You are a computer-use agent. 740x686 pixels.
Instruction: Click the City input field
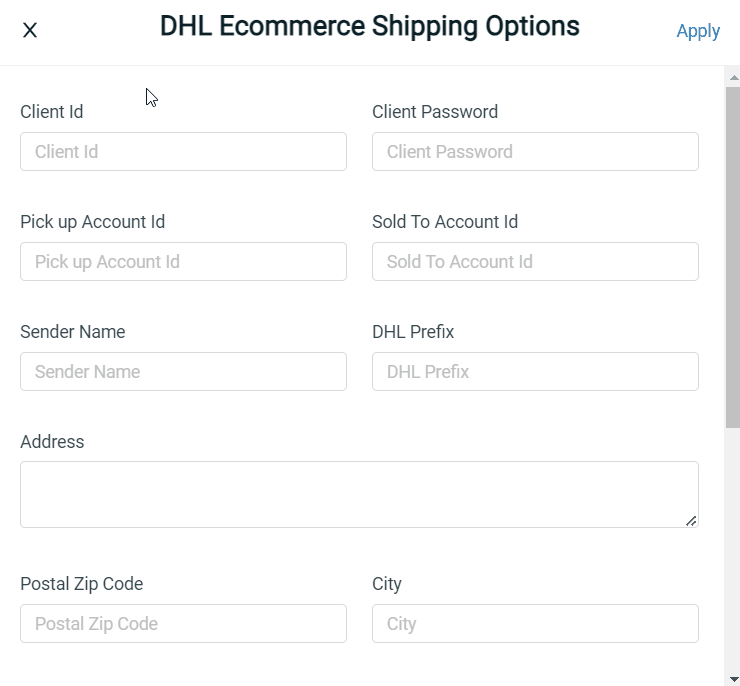click(535, 624)
